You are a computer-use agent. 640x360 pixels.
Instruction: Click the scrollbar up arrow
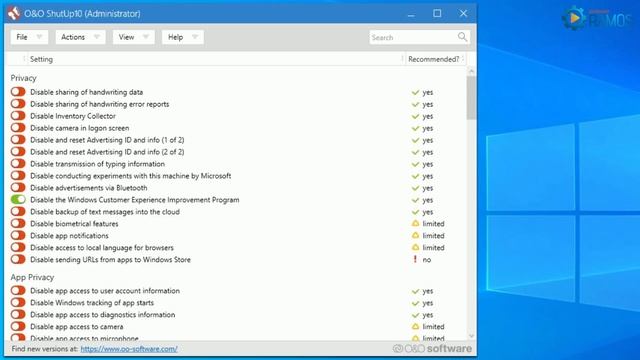coord(471,71)
